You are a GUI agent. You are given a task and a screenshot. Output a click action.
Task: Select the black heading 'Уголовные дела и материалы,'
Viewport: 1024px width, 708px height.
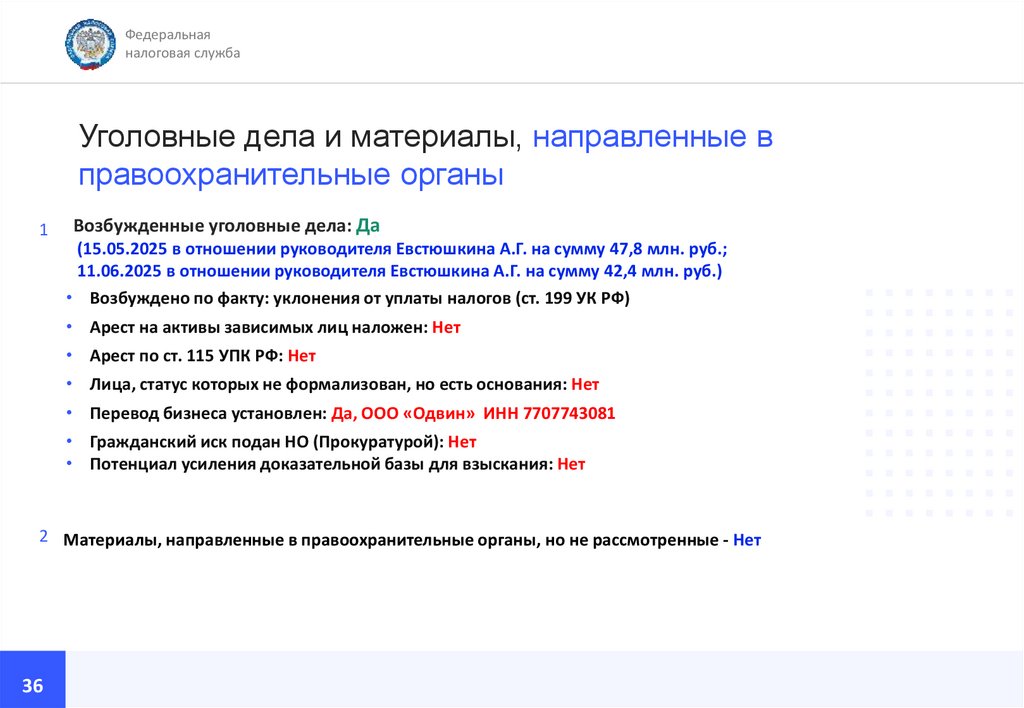300,137
